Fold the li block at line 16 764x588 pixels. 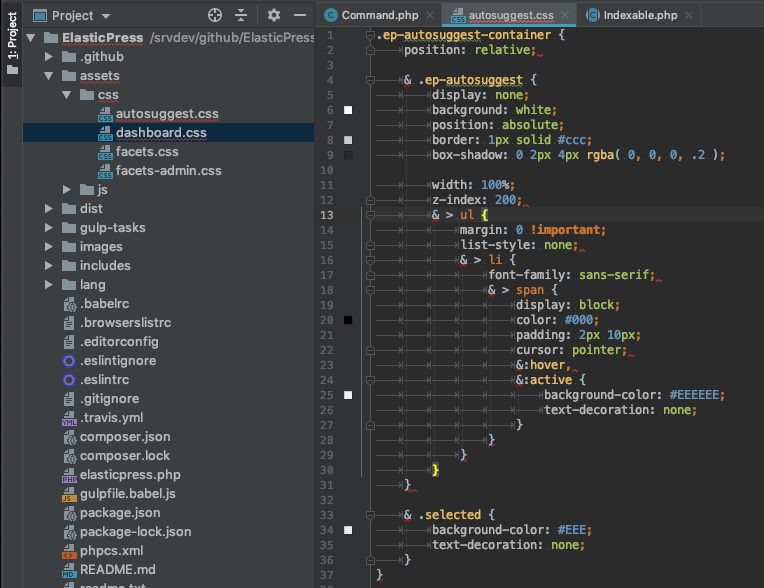[x=370, y=260]
